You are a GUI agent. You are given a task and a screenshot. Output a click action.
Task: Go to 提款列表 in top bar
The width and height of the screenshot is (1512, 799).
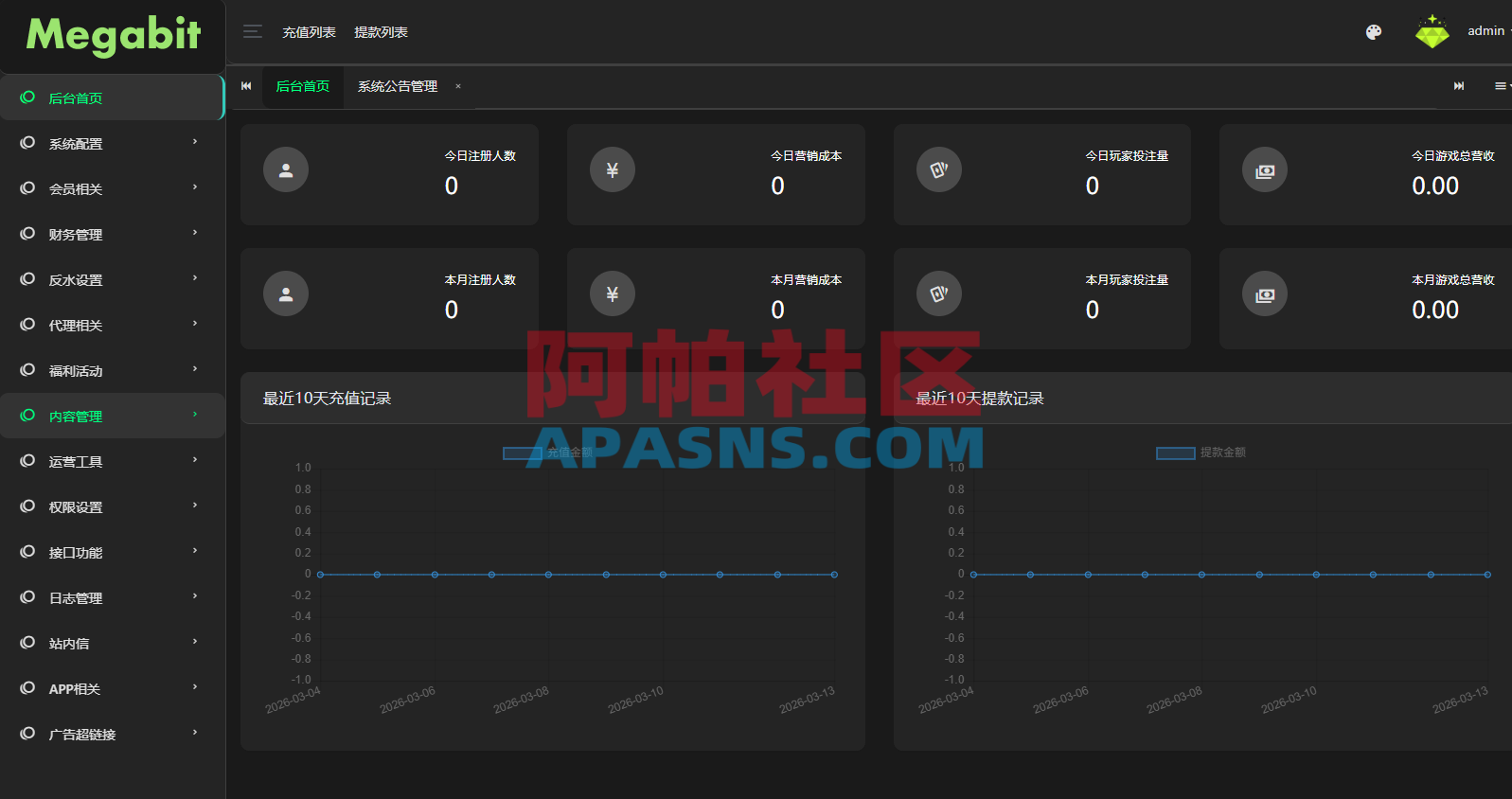pyautogui.click(x=381, y=32)
